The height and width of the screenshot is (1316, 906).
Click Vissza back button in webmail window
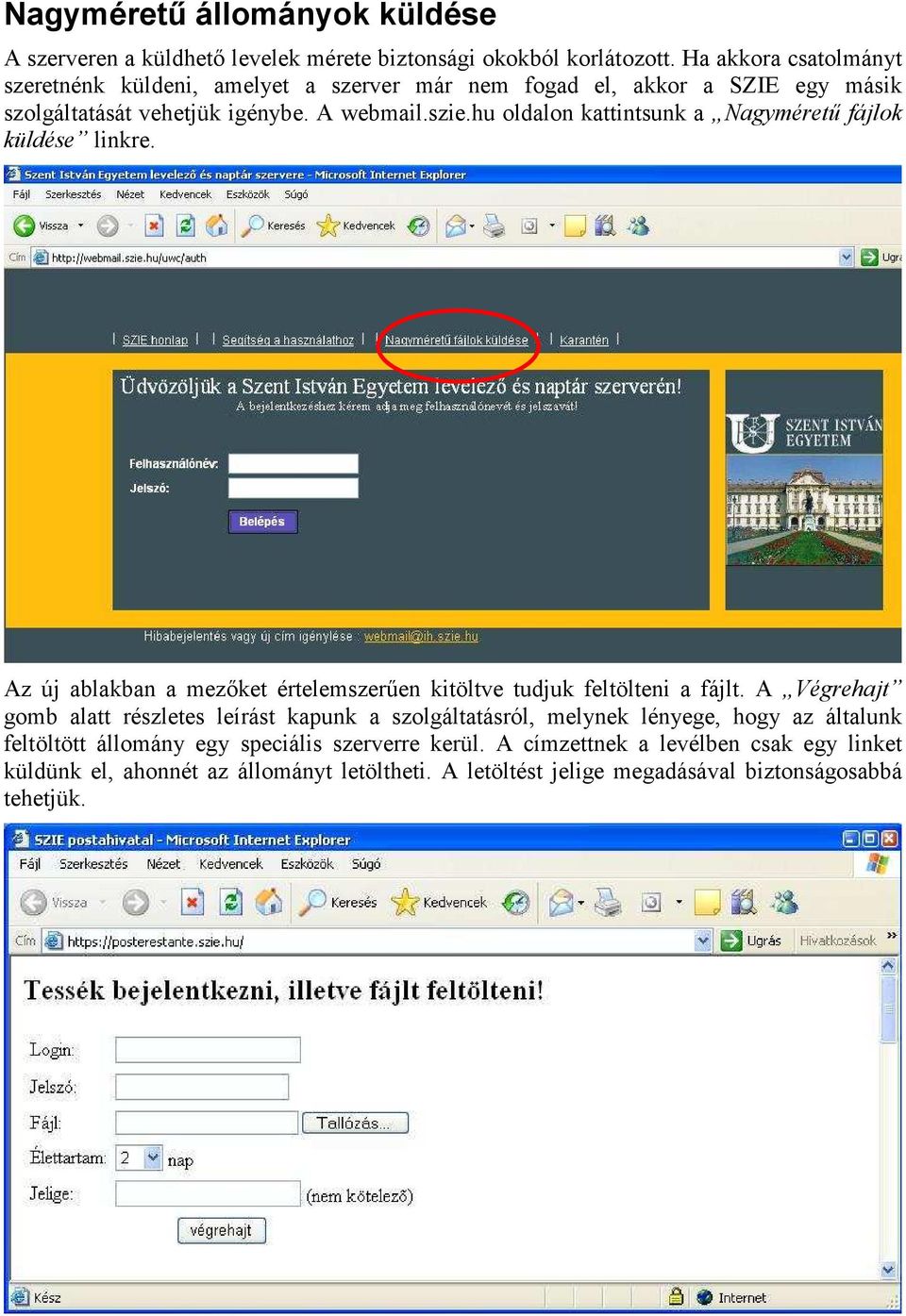41,225
